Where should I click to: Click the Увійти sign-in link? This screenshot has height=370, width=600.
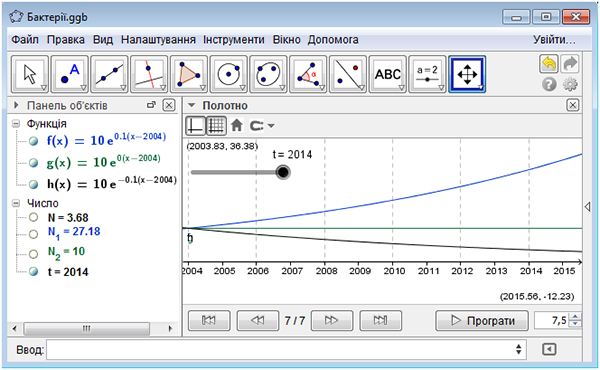click(x=554, y=39)
